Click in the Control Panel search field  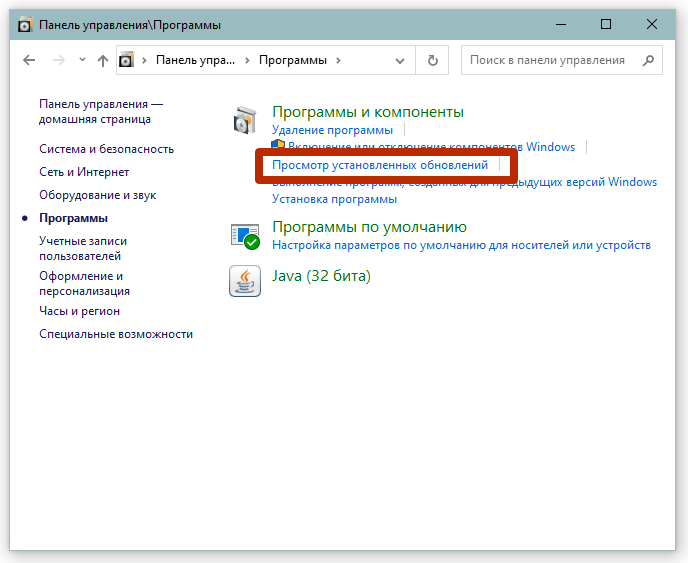pos(550,60)
